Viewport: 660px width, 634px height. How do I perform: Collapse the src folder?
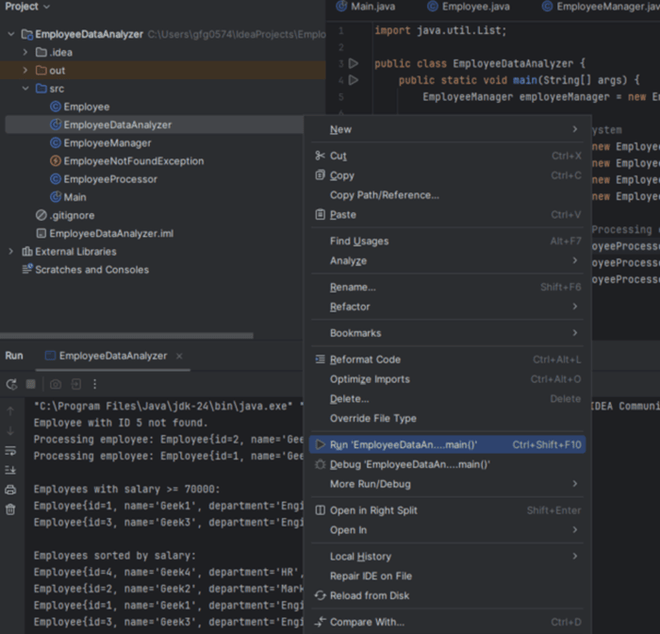pos(26,89)
